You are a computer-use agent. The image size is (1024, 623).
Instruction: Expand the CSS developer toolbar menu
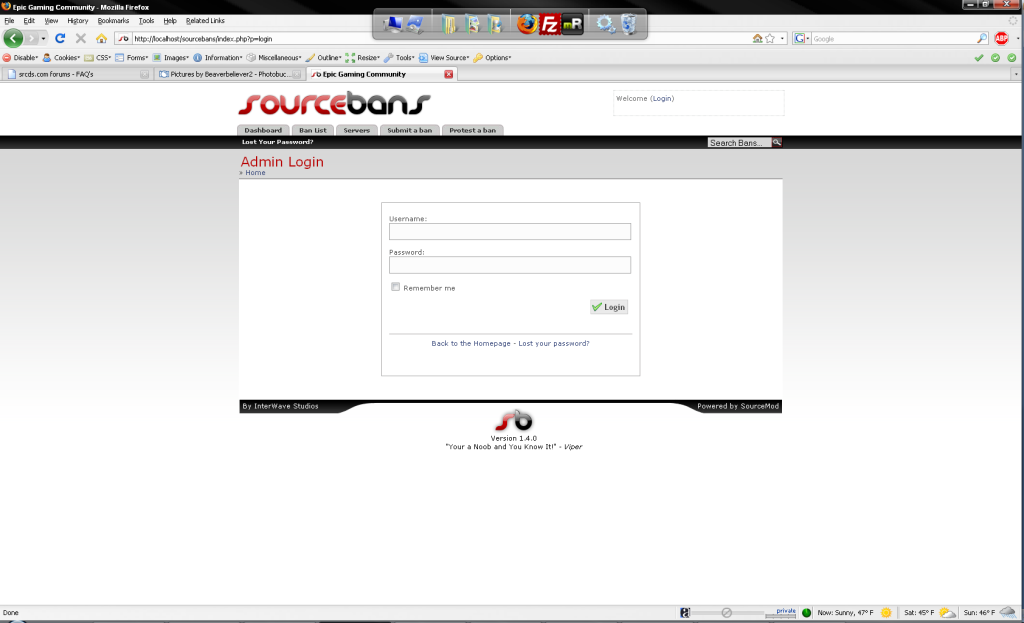tap(98, 57)
